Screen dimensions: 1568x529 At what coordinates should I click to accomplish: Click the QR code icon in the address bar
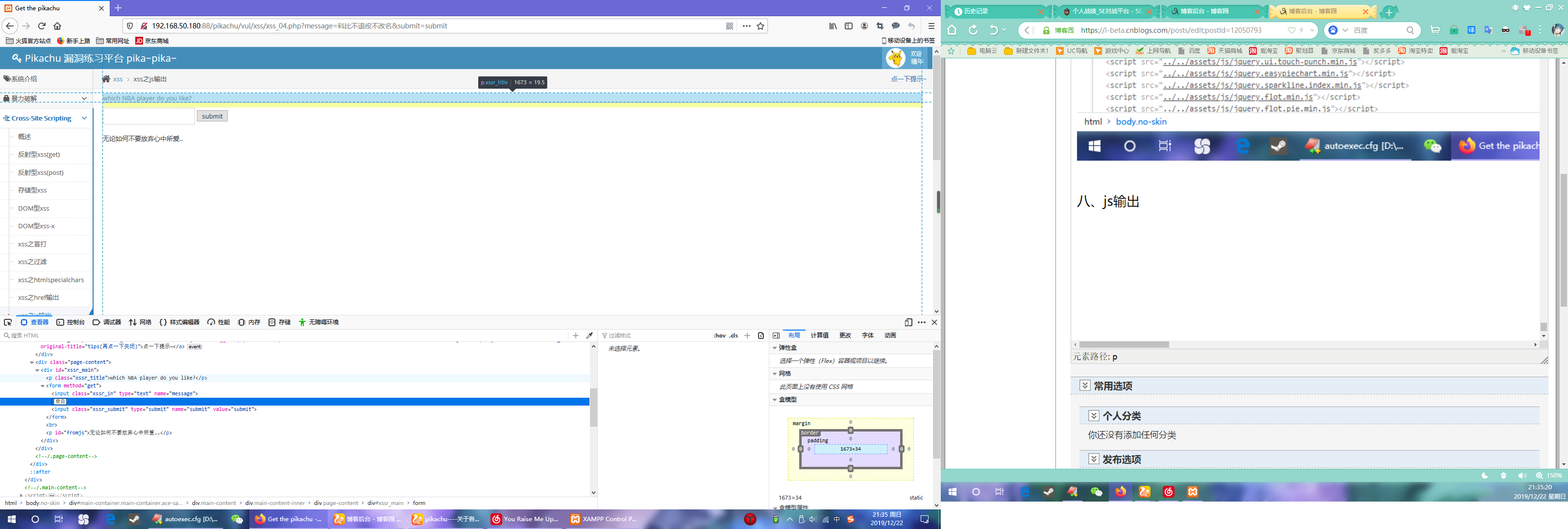(x=729, y=26)
